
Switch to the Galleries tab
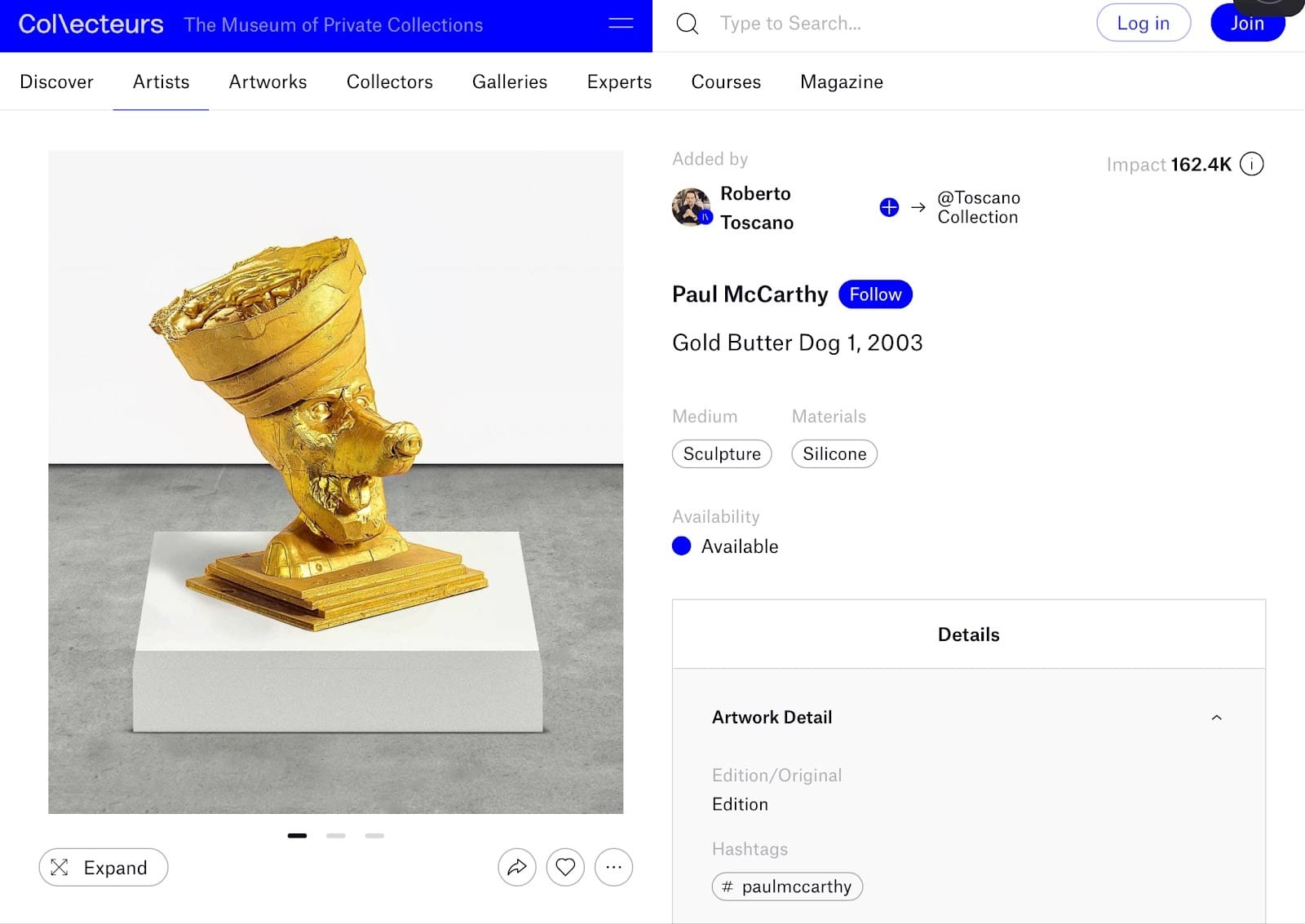click(510, 82)
